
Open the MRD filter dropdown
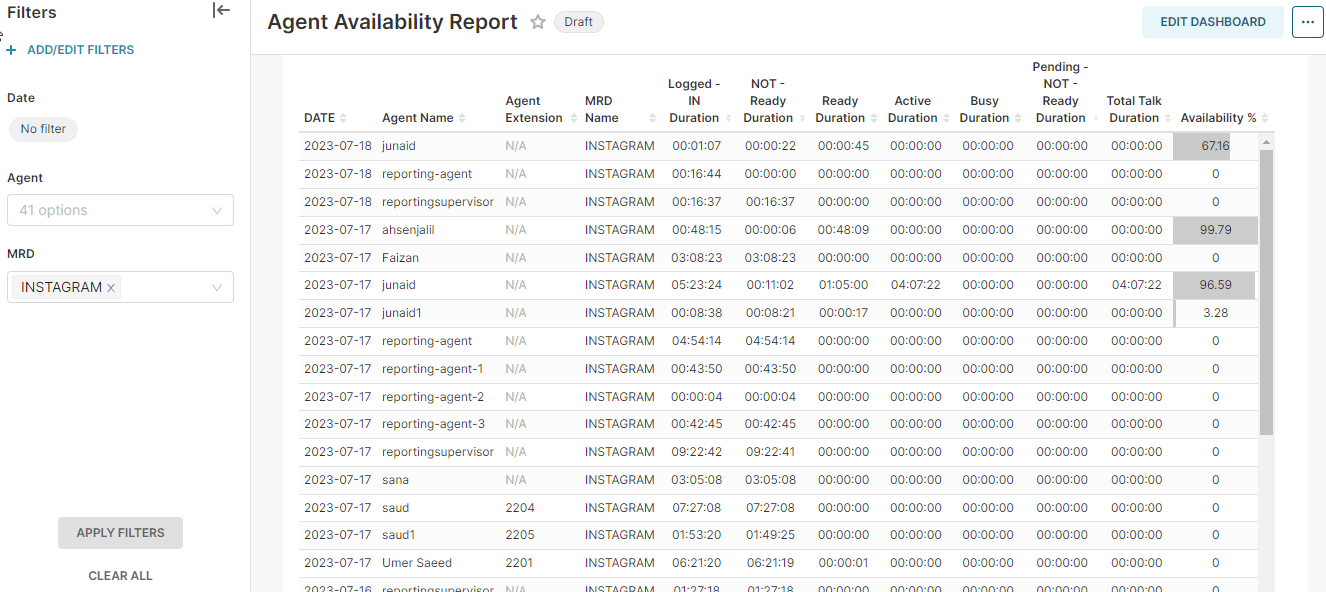[x=216, y=286]
